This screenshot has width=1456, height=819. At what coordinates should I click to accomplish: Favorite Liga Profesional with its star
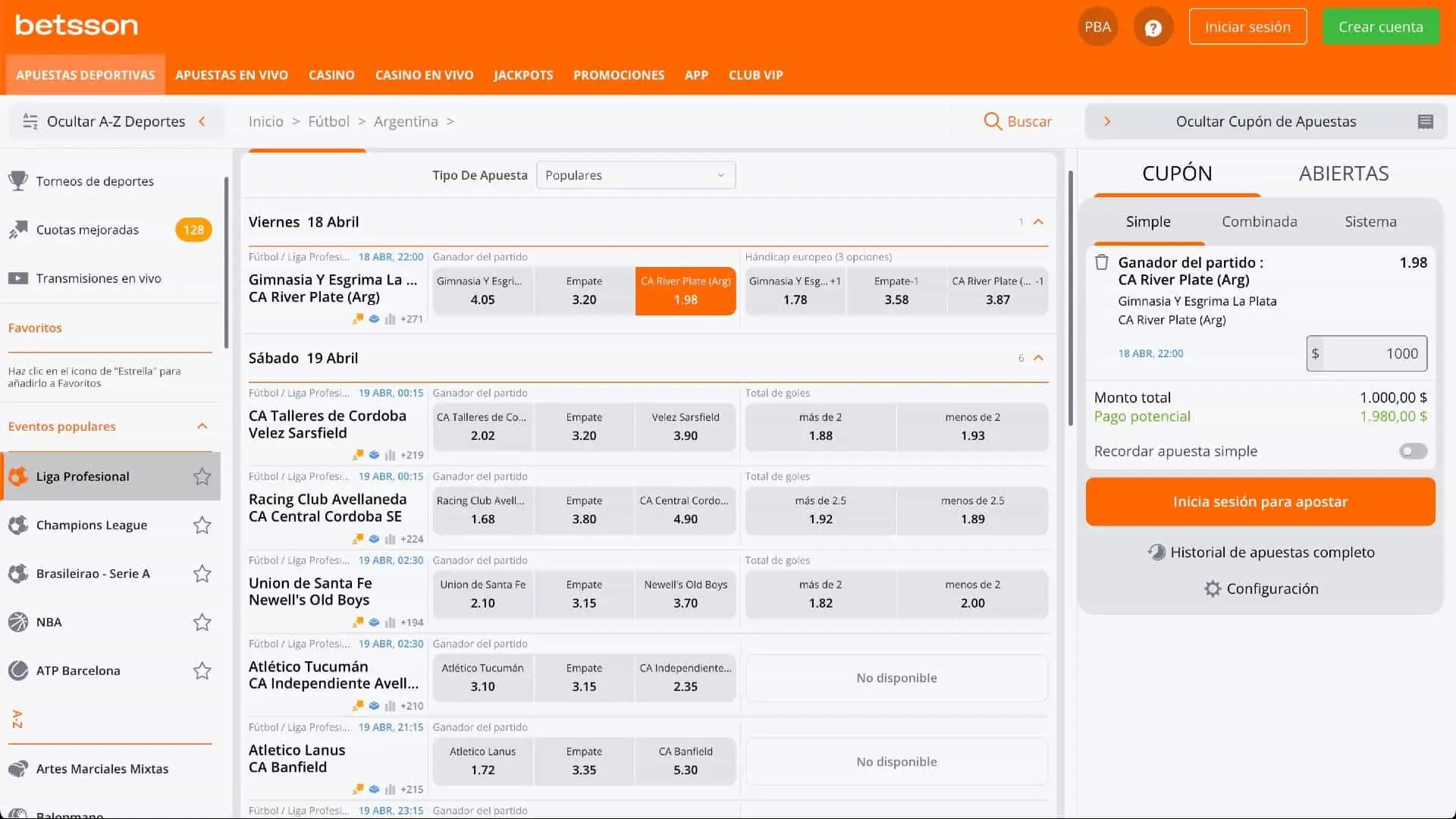pyautogui.click(x=202, y=476)
